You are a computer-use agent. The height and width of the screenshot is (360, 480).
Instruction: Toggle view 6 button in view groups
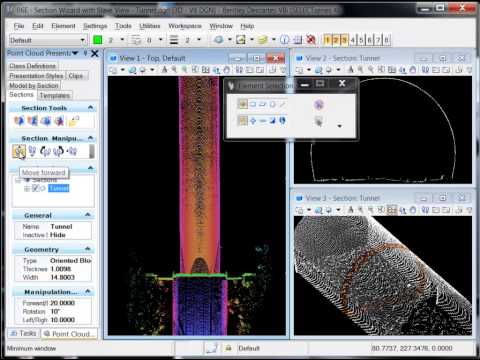[369, 40]
